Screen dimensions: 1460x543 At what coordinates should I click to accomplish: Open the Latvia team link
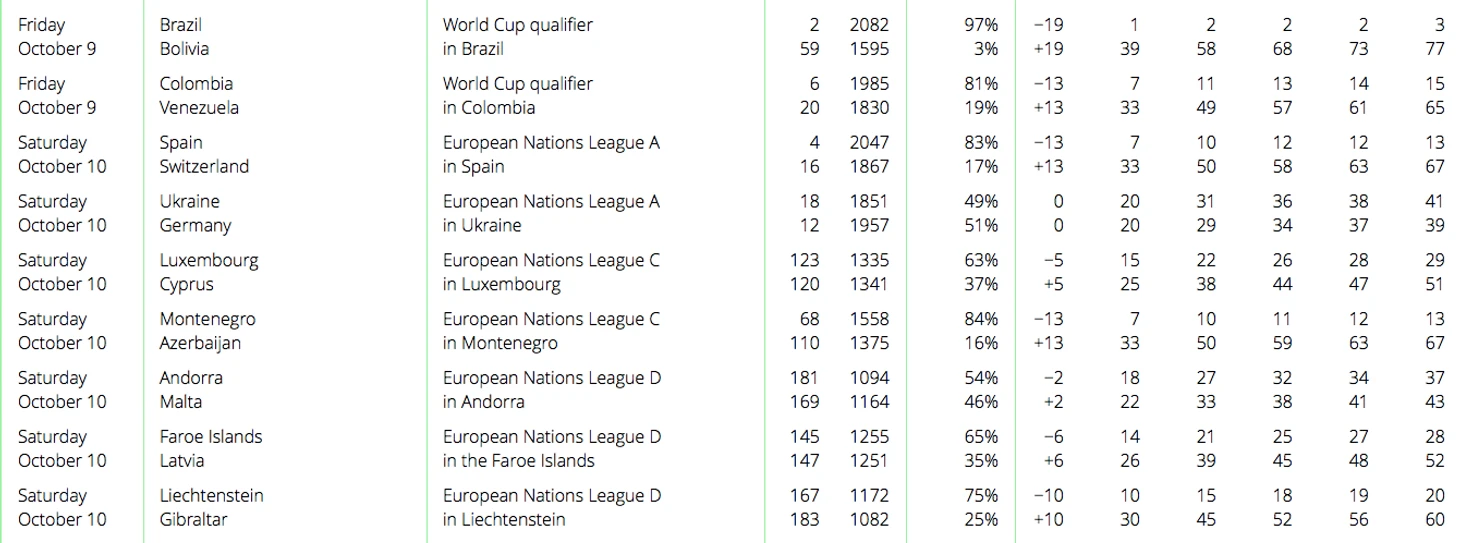click(181, 461)
